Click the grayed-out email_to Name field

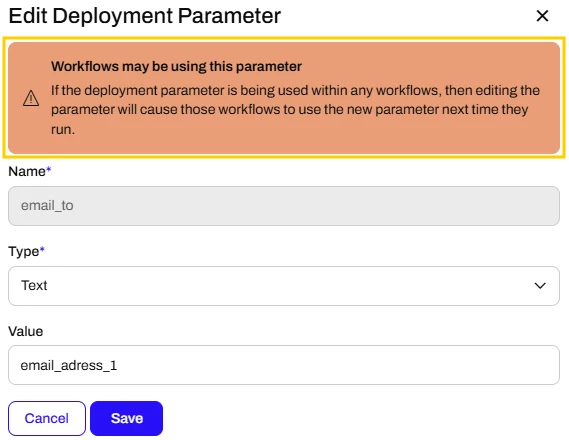click(284, 206)
